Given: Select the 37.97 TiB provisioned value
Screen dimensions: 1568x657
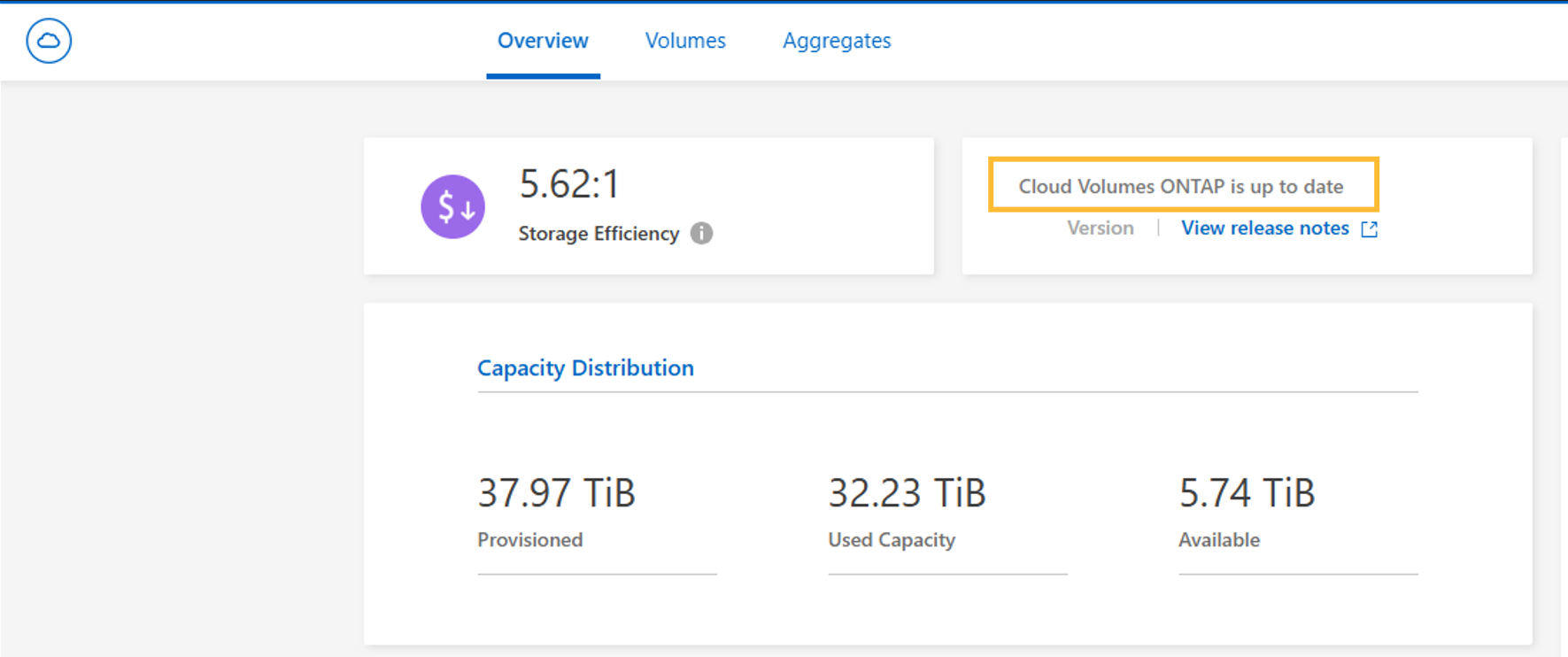Looking at the screenshot, I should click(556, 492).
